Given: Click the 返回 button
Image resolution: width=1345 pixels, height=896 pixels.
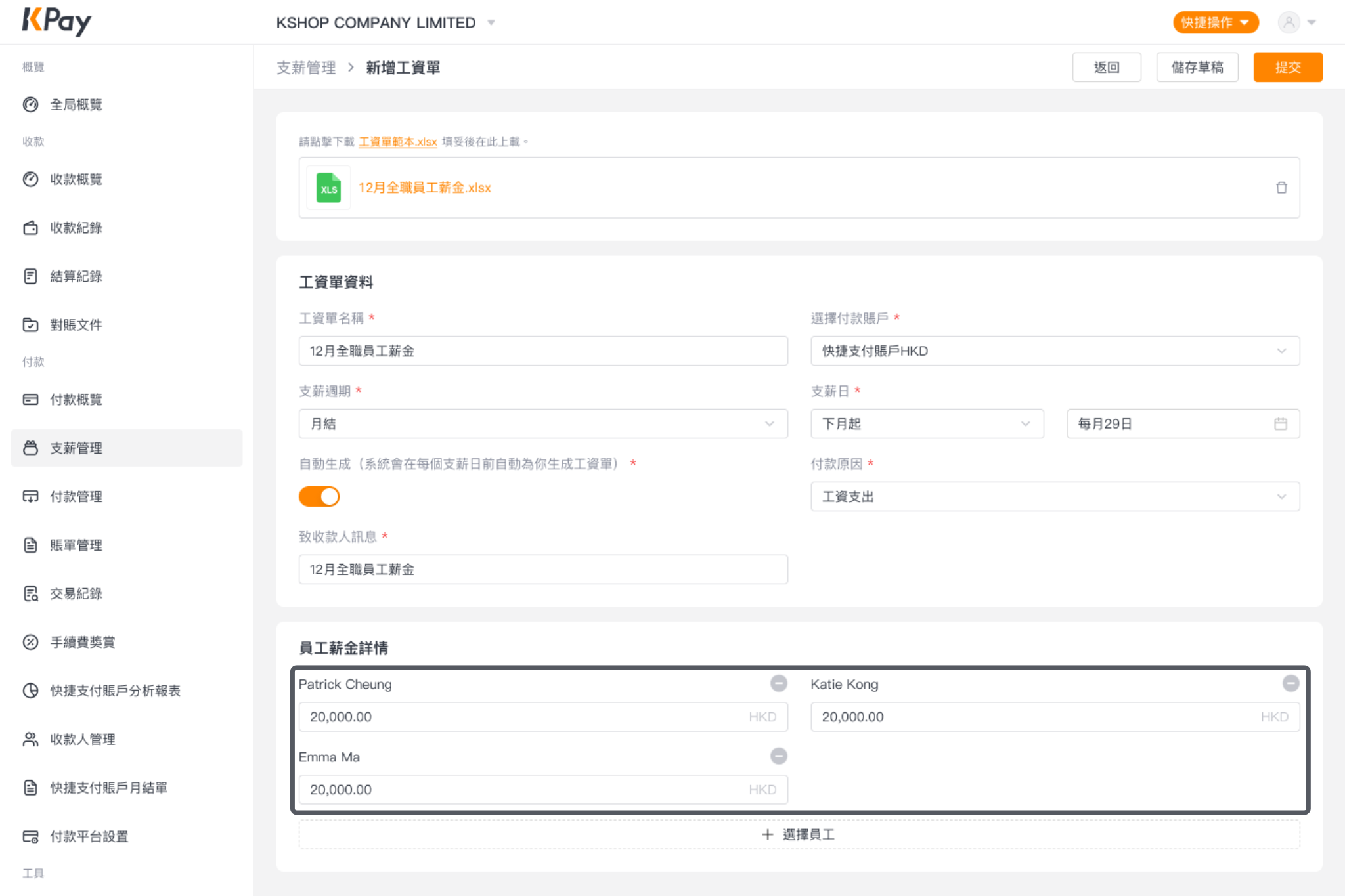Looking at the screenshot, I should point(1106,67).
